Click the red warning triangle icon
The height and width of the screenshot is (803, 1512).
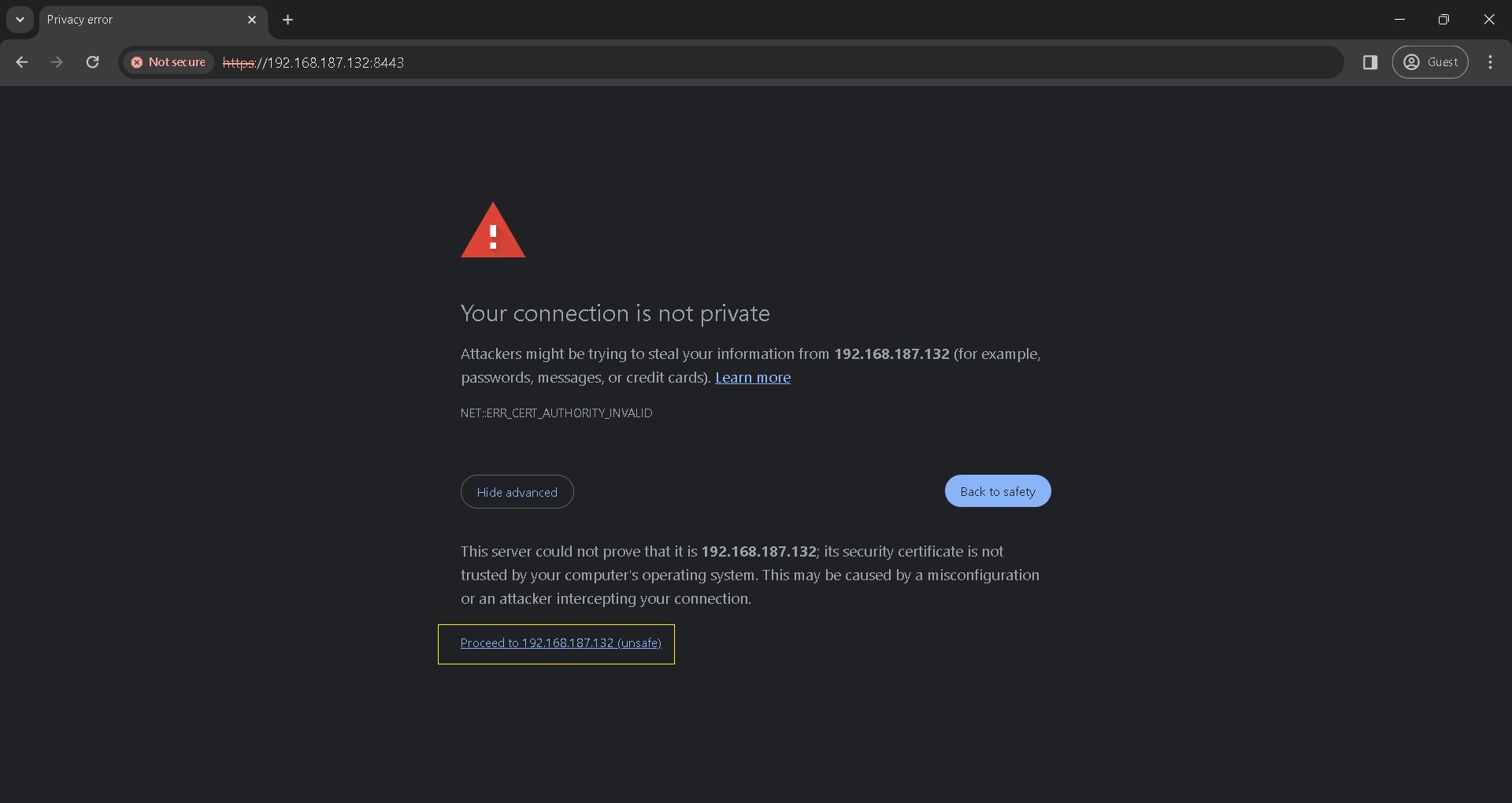click(x=493, y=232)
